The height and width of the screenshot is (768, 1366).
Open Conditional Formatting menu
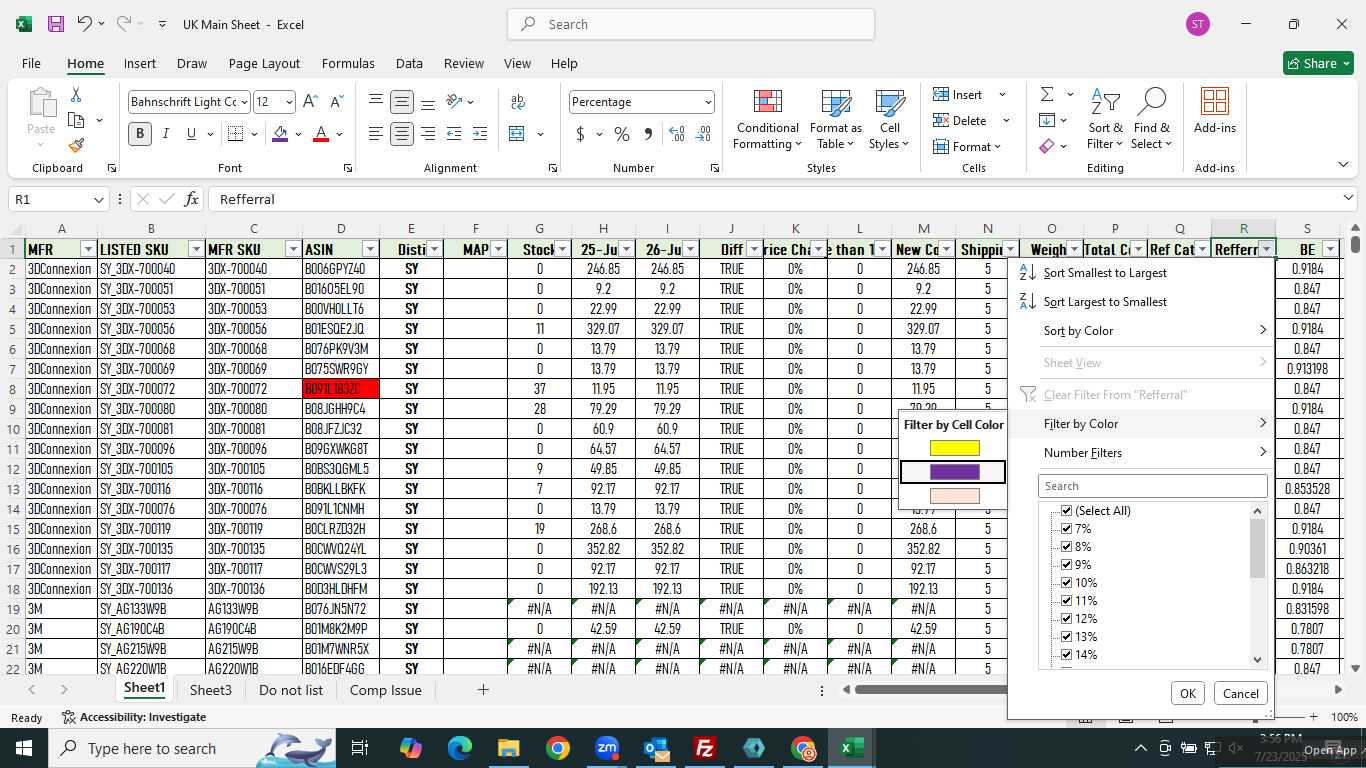(x=767, y=120)
